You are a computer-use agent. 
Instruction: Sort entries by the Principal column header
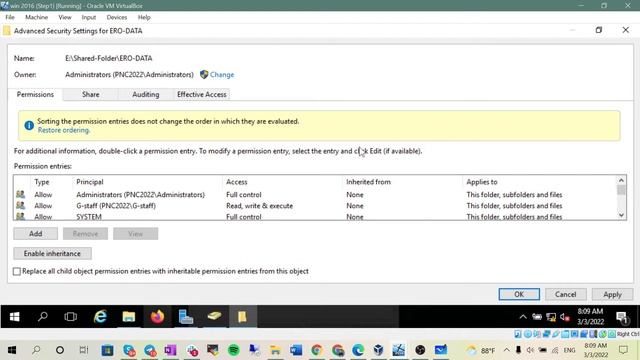[x=90, y=182]
